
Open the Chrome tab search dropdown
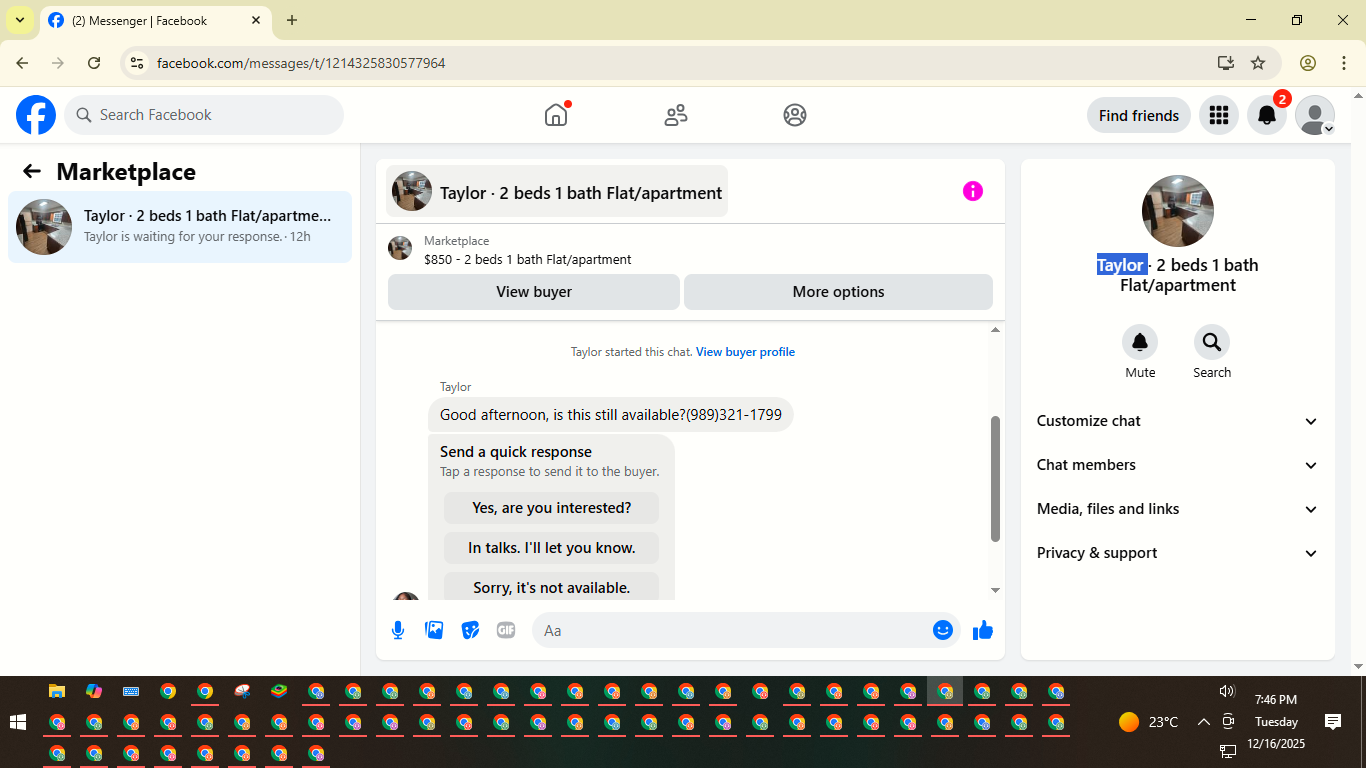20,20
